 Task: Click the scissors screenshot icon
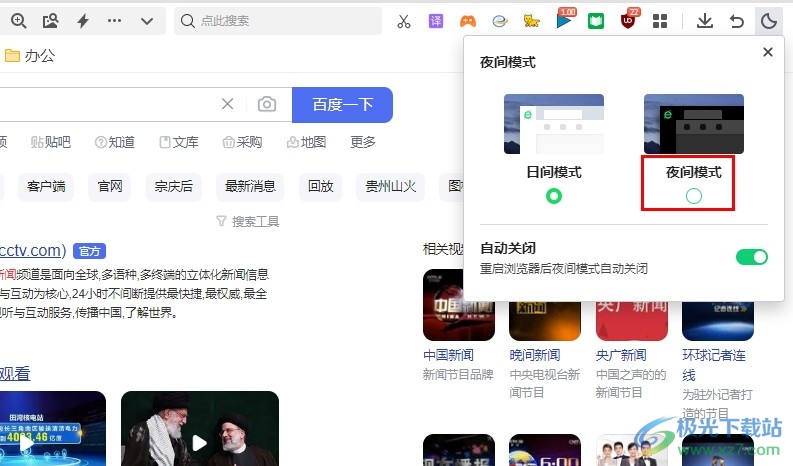tap(404, 21)
